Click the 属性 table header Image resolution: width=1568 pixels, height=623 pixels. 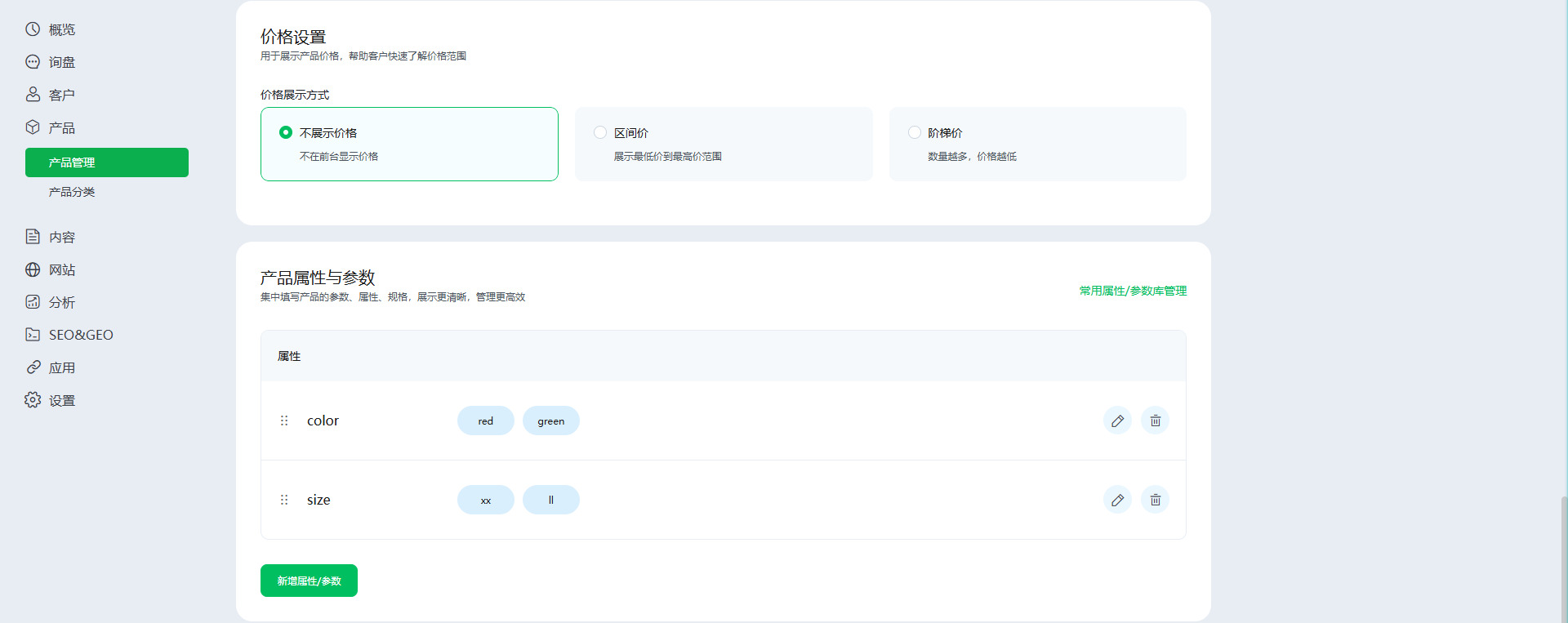pos(289,356)
